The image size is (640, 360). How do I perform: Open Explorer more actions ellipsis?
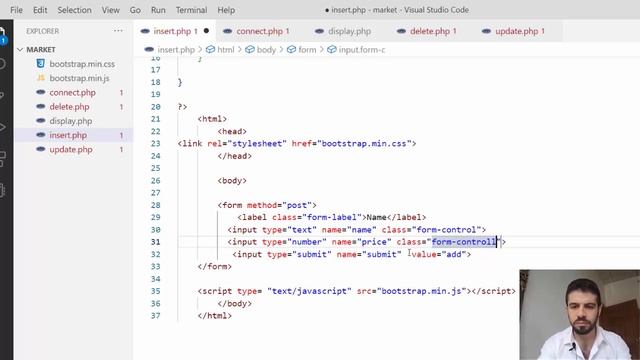[x=118, y=31]
